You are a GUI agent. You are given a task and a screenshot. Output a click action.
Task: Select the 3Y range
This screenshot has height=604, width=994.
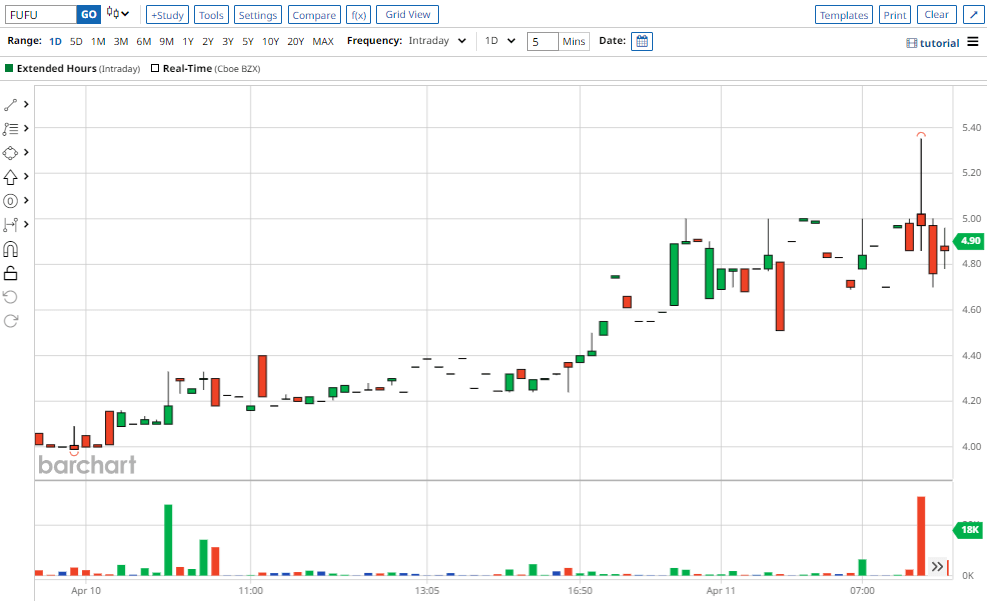tap(228, 41)
